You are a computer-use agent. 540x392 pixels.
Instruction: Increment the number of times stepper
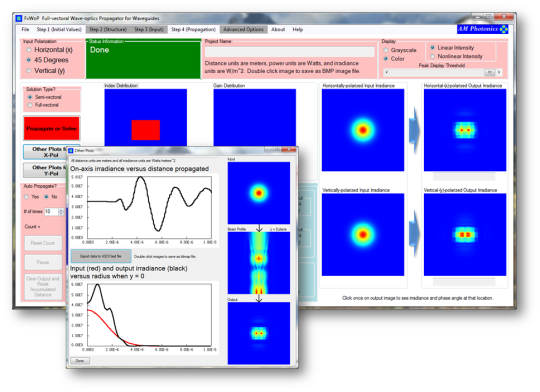point(61,210)
